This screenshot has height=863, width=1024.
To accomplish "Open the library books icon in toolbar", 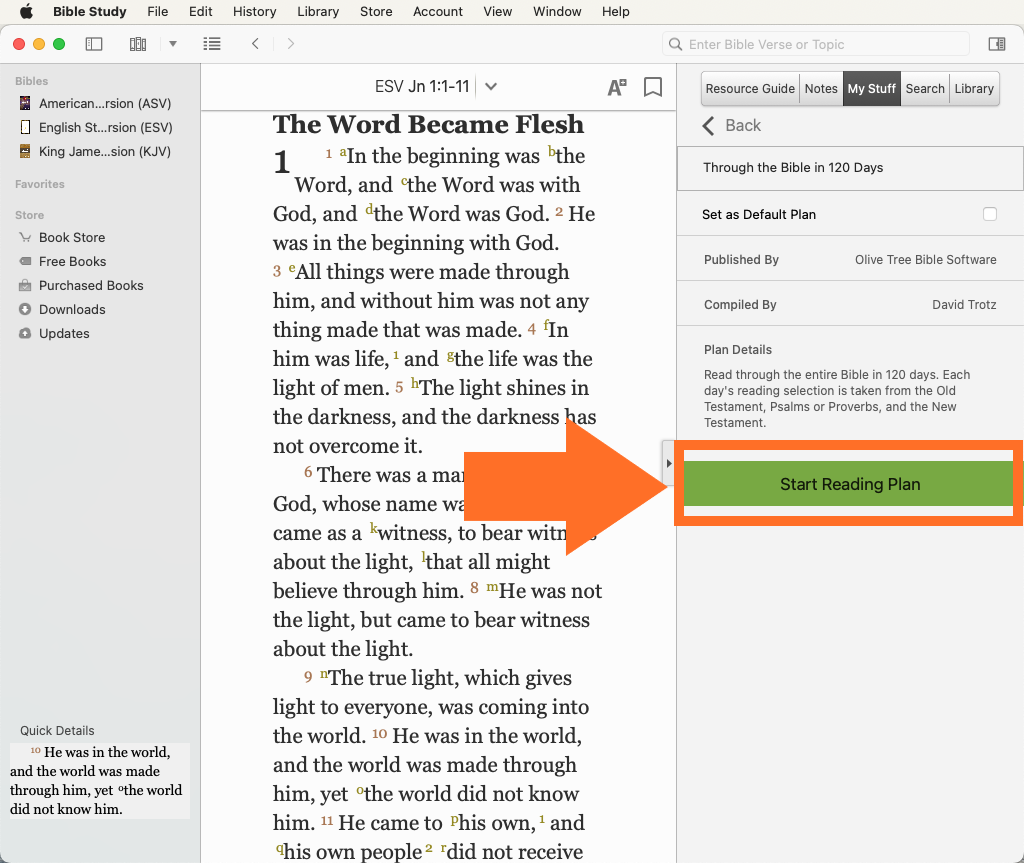I will coord(138,44).
